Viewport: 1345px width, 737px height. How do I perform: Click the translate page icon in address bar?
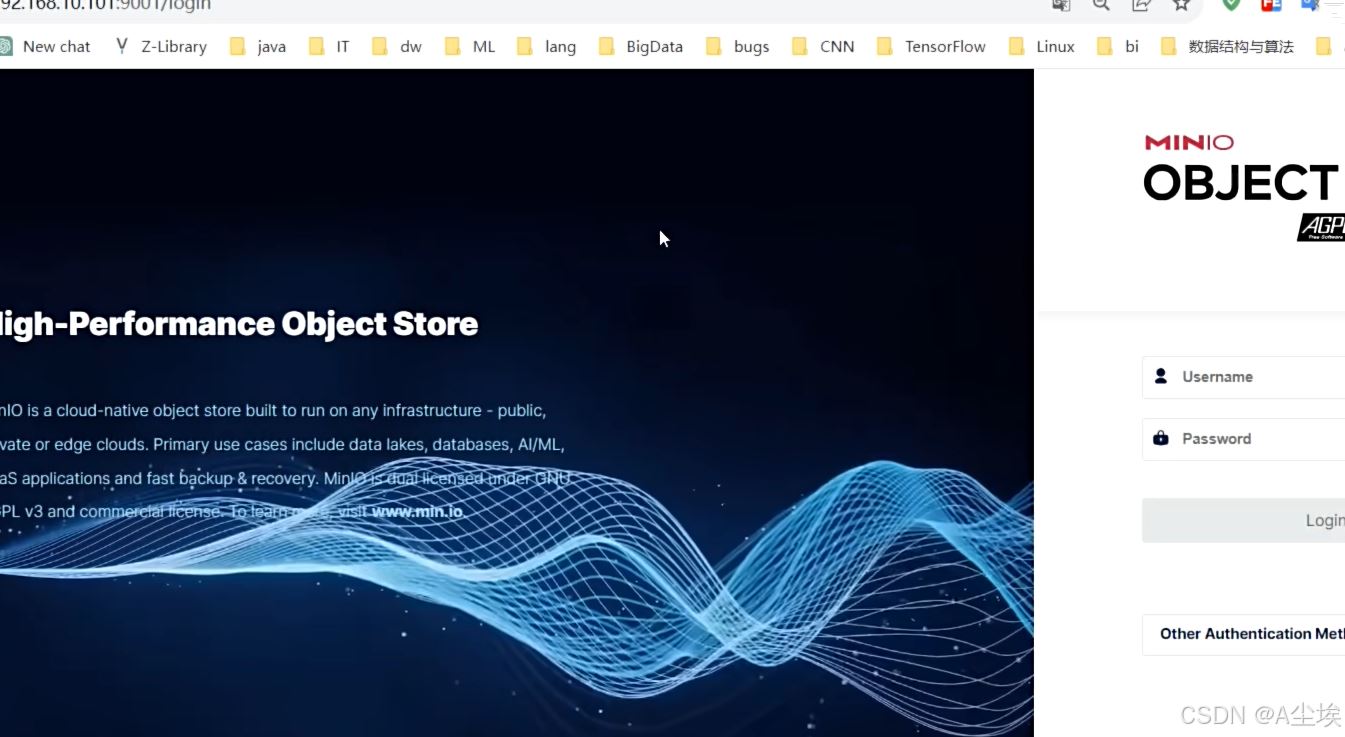[x=1061, y=5]
